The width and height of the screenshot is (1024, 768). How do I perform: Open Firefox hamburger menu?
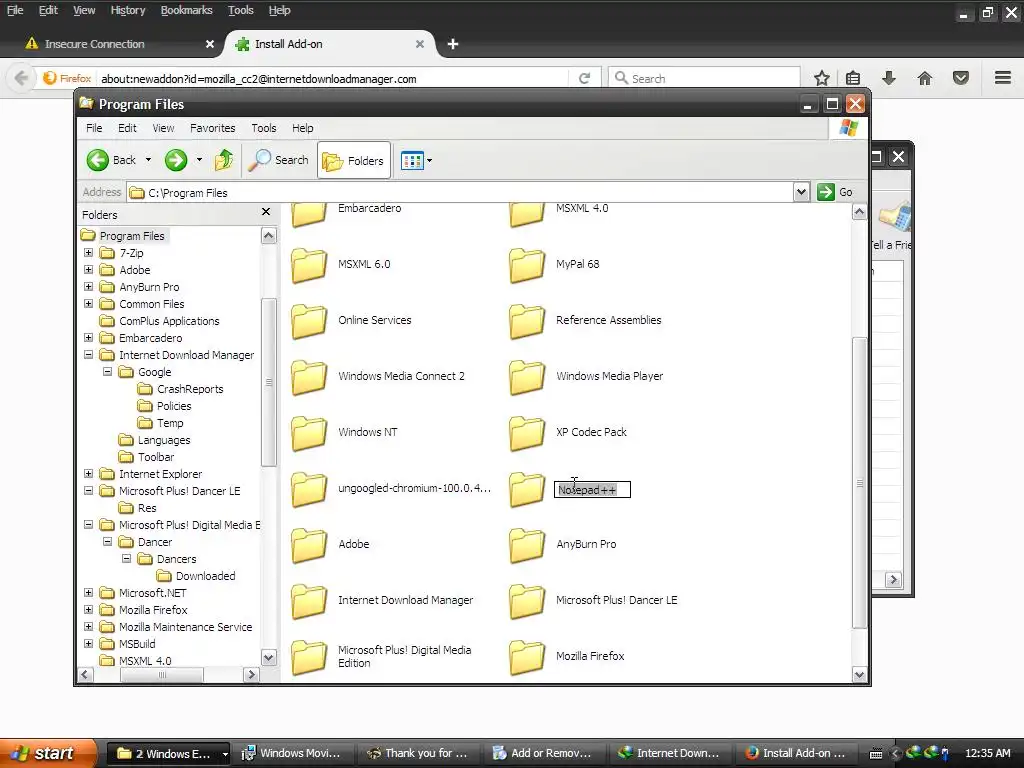1003,78
